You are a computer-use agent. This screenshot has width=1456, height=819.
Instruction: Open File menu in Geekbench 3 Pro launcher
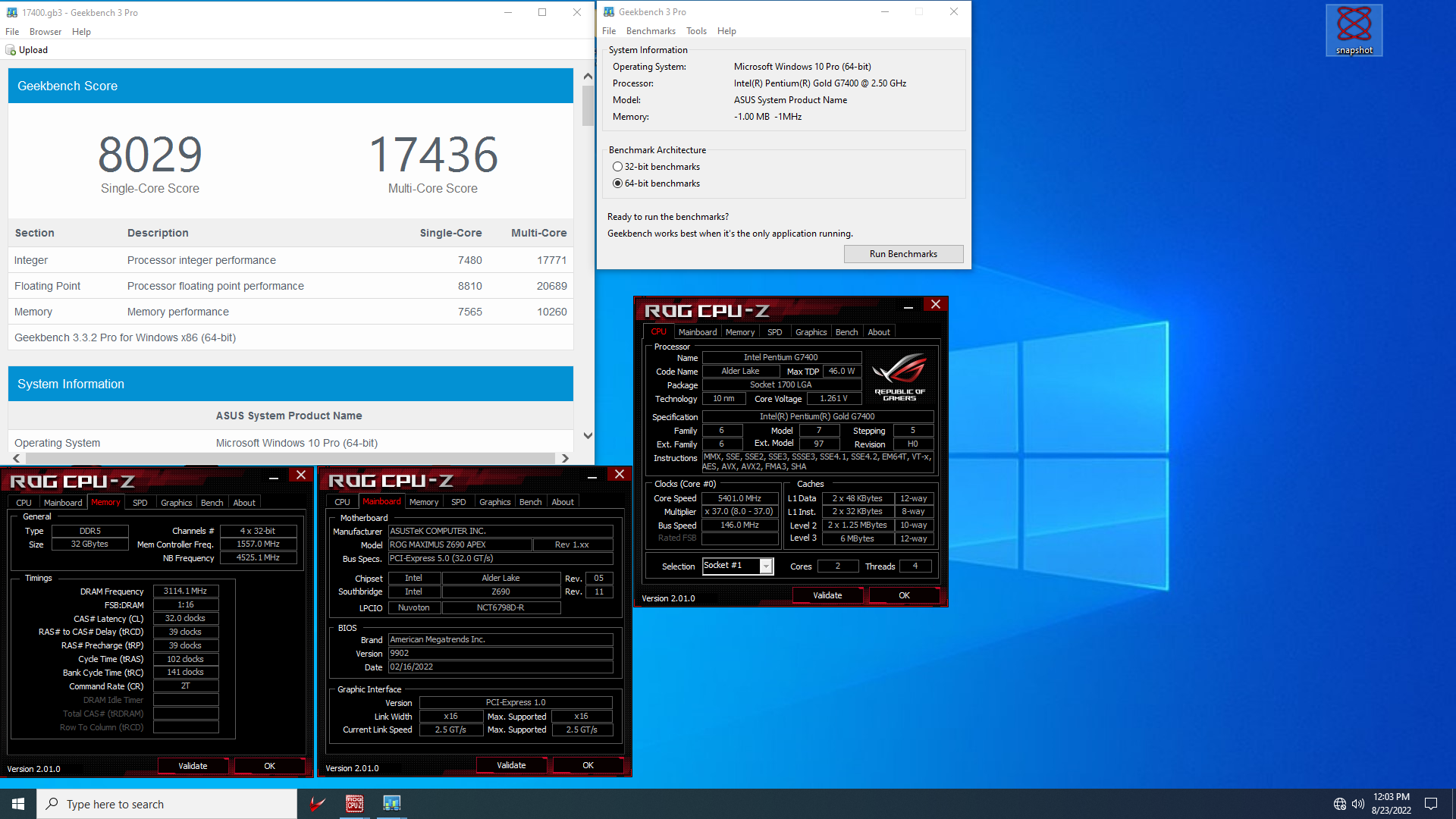(609, 31)
